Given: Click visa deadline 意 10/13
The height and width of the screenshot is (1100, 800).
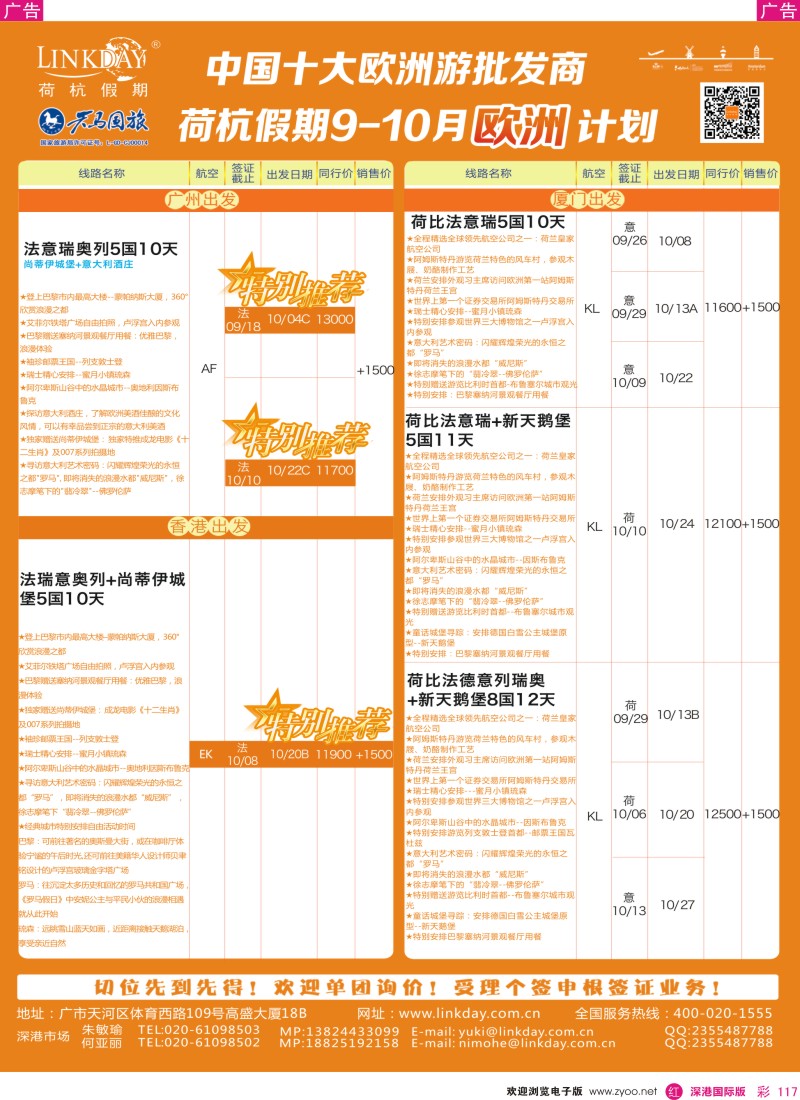Looking at the screenshot, I should (x=629, y=904).
